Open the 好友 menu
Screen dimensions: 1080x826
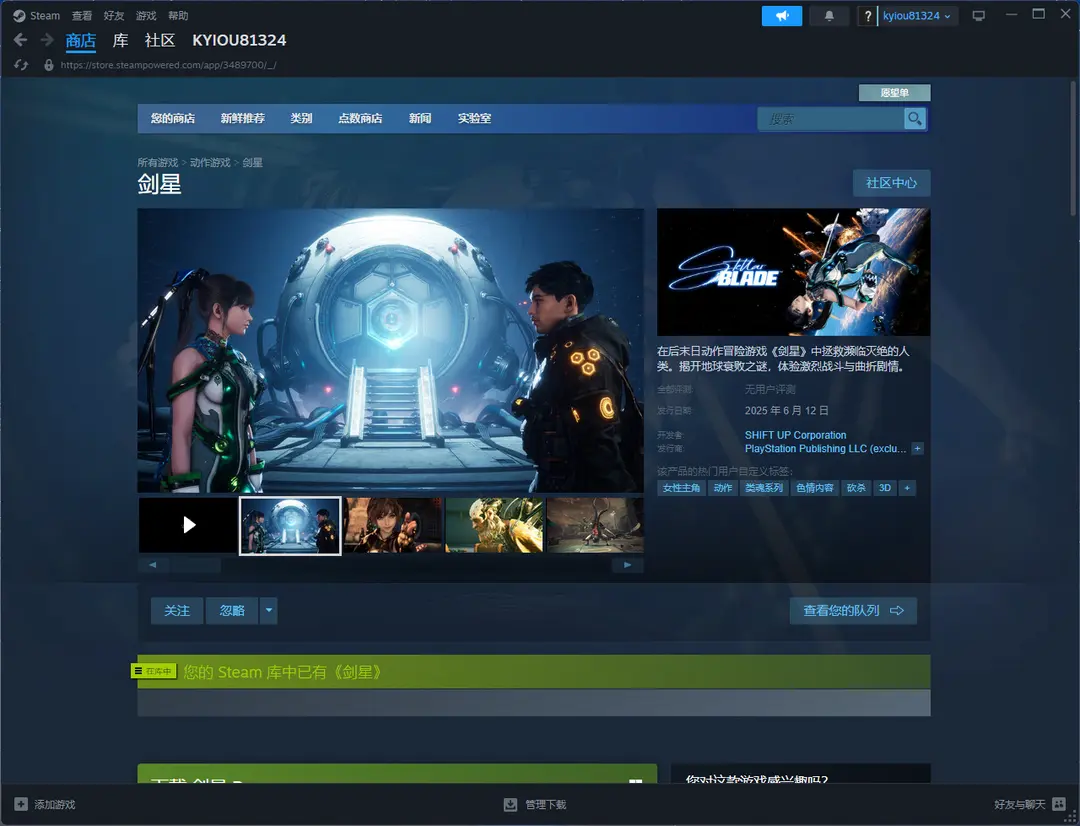(x=114, y=16)
